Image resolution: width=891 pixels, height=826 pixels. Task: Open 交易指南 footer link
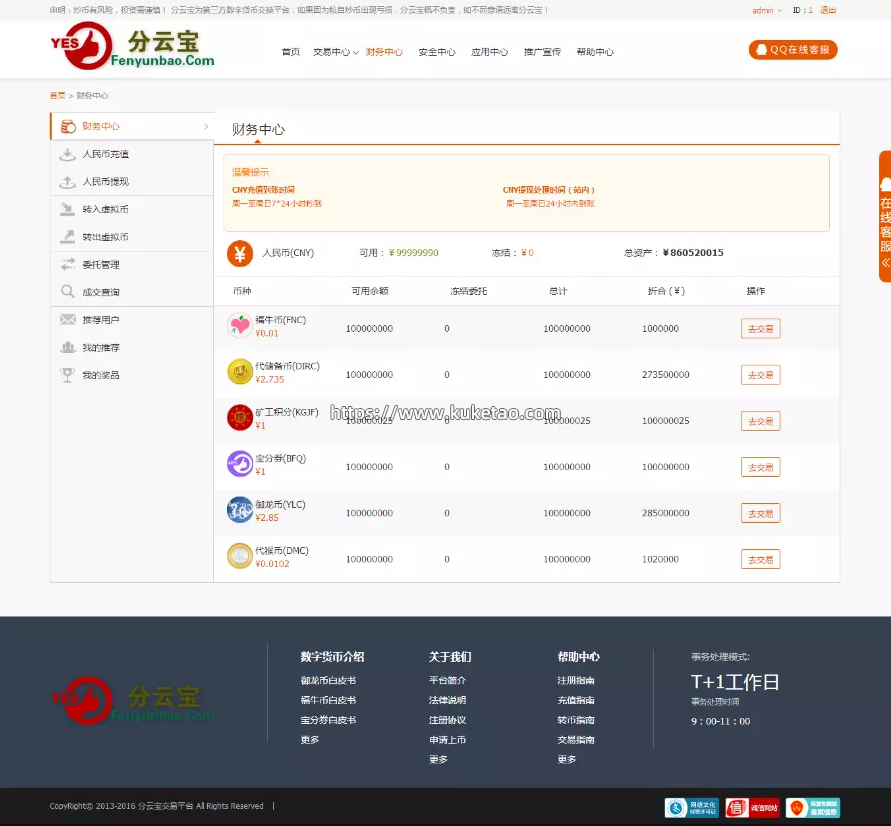(x=576, y=740)
